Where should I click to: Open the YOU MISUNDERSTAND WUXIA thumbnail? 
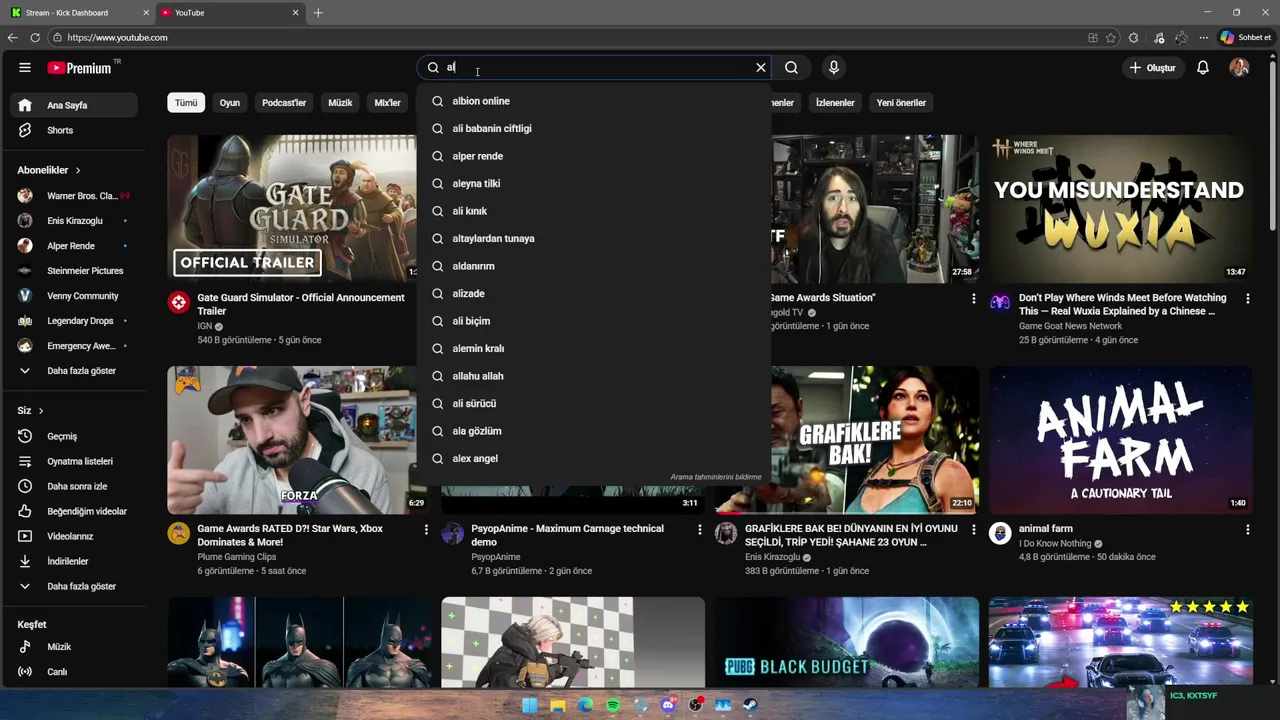[1121, 208]
